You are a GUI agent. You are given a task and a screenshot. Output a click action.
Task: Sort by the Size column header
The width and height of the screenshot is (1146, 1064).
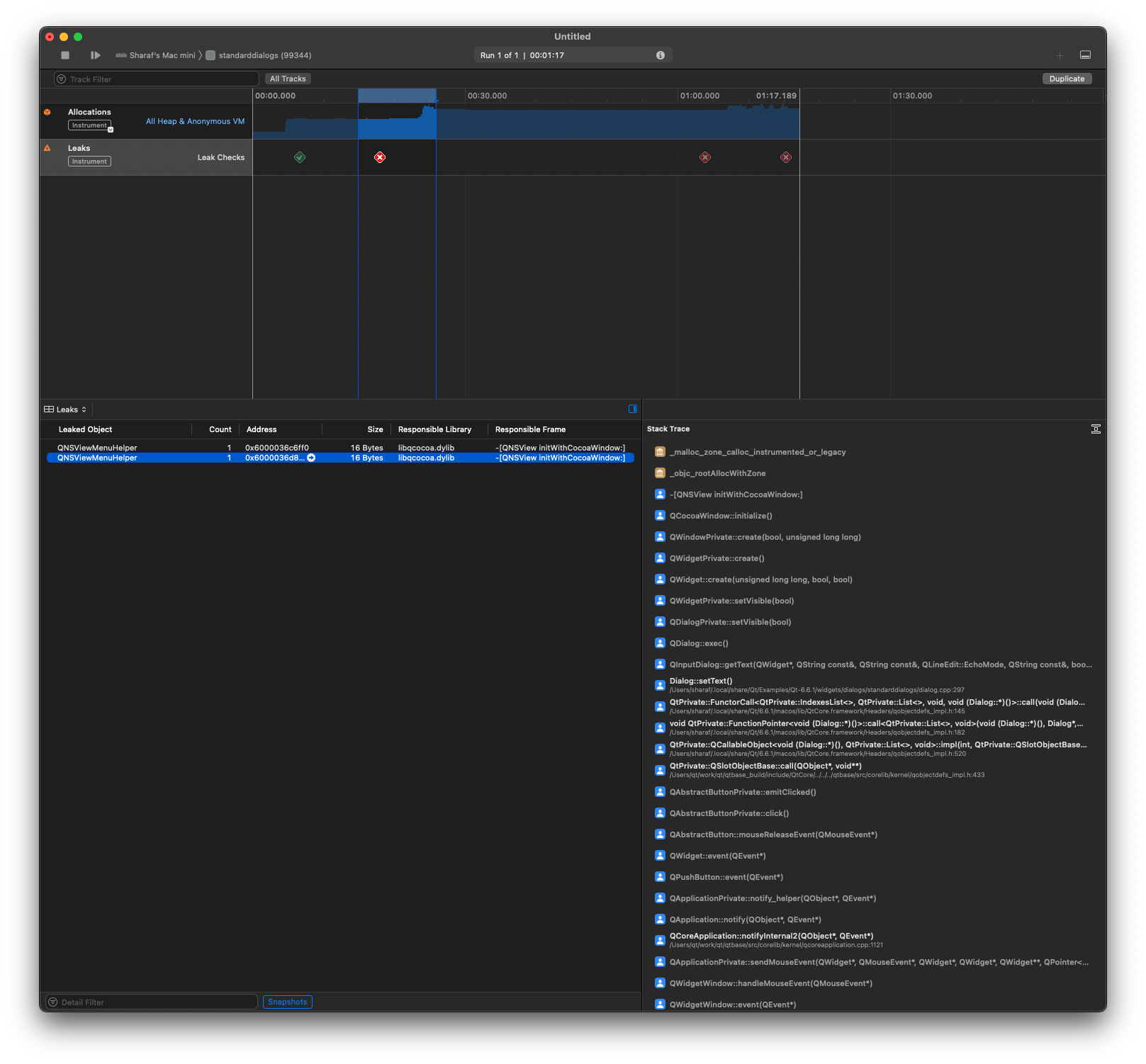(376, 429)
